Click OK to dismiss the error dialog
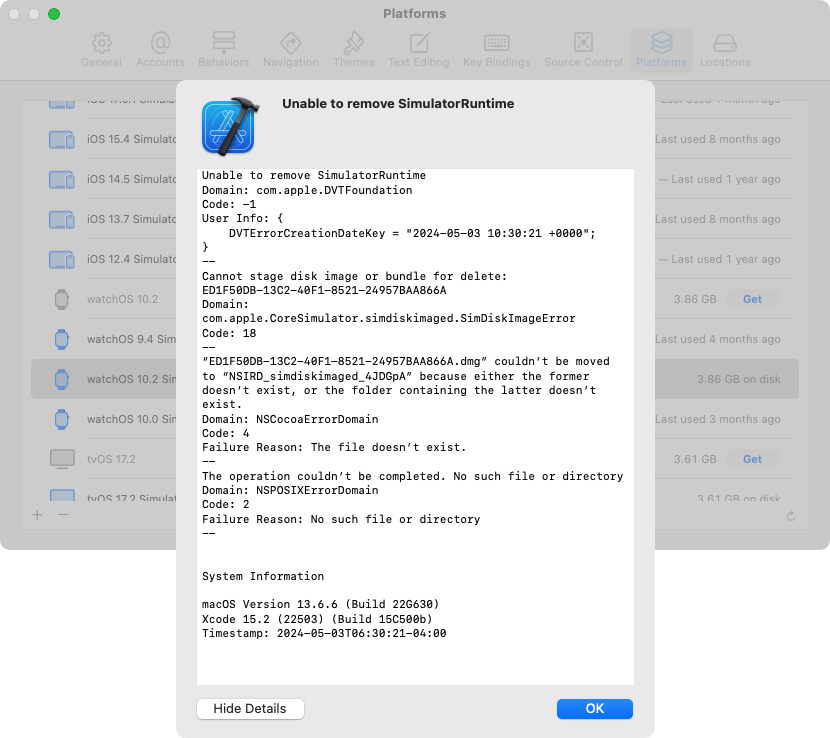 (x=594, y=708)
